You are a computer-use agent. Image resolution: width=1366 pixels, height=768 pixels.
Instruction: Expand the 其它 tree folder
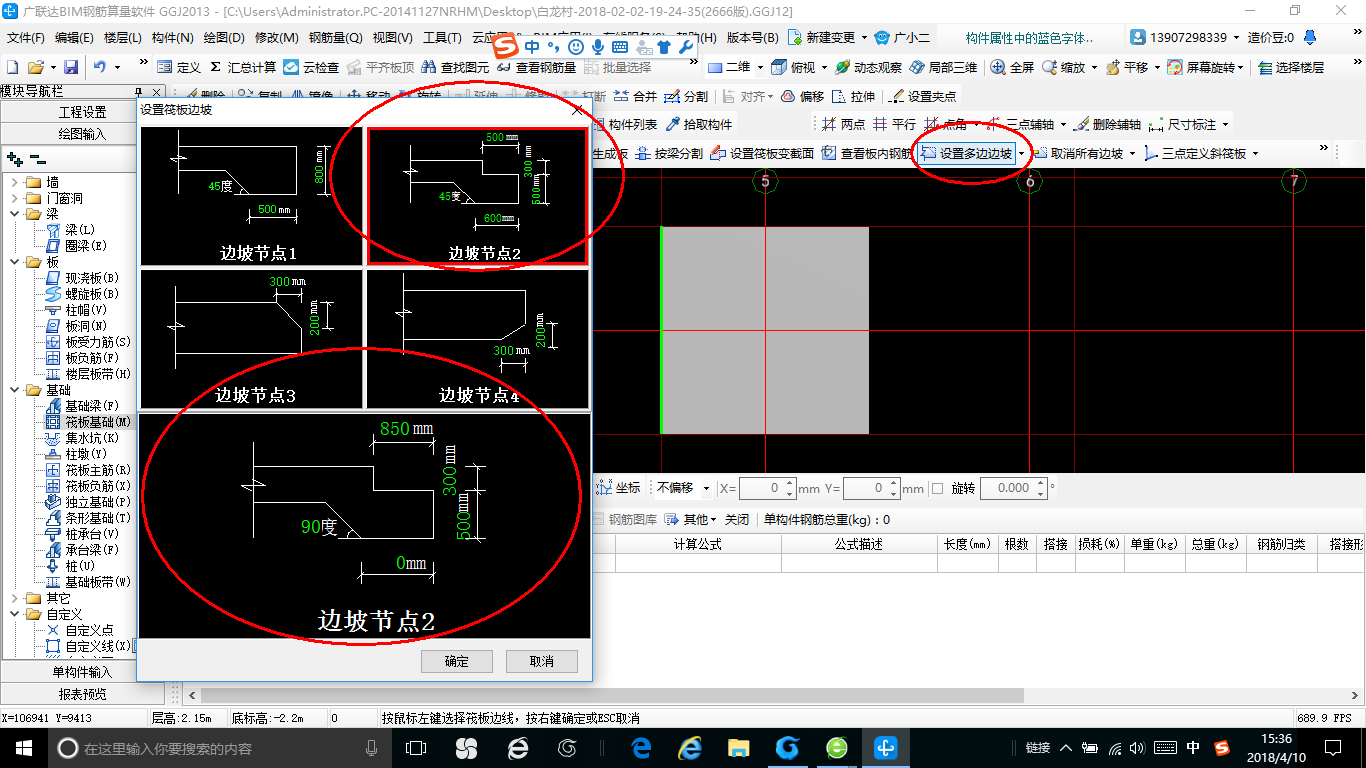pos(14,598)
